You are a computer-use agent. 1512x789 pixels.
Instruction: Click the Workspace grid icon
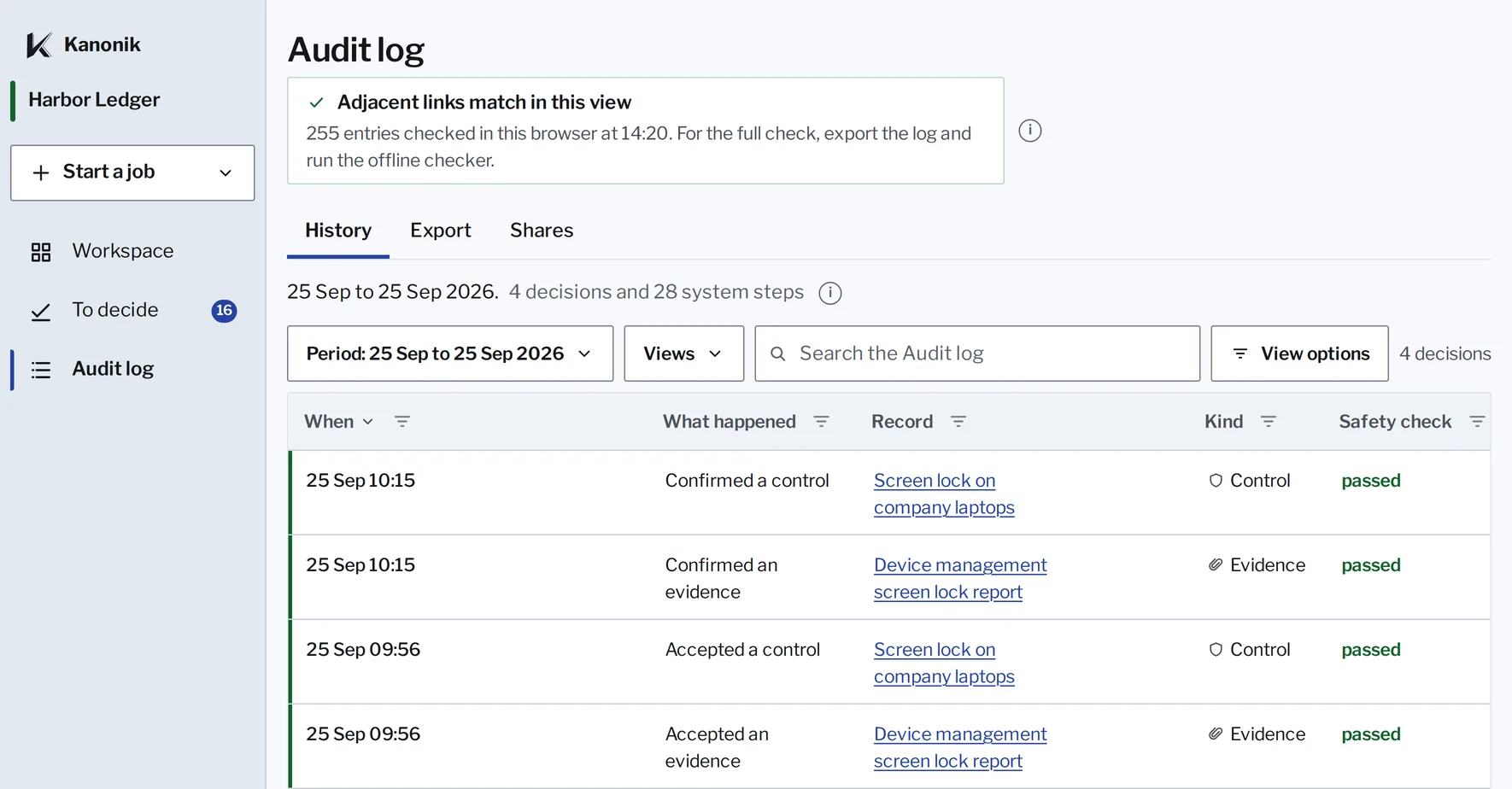pyautogui.click(x=41, y=252)
